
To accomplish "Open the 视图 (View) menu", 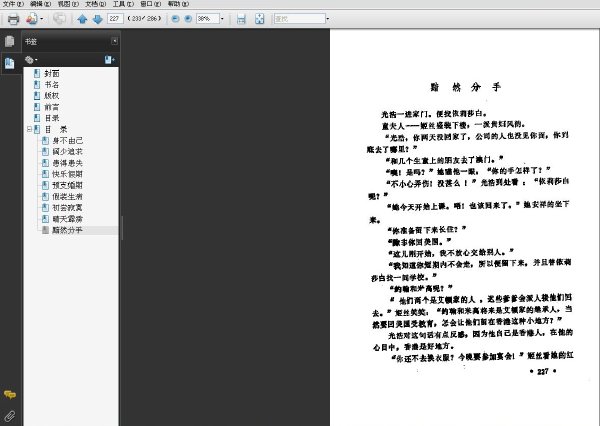I will click(68, 4).
